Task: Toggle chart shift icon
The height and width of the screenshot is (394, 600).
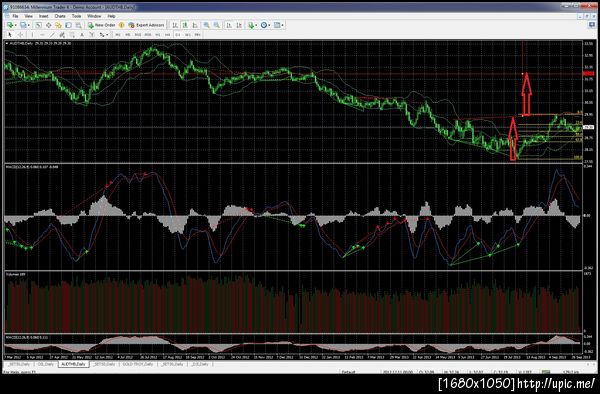Action: (x=239, y=25)
